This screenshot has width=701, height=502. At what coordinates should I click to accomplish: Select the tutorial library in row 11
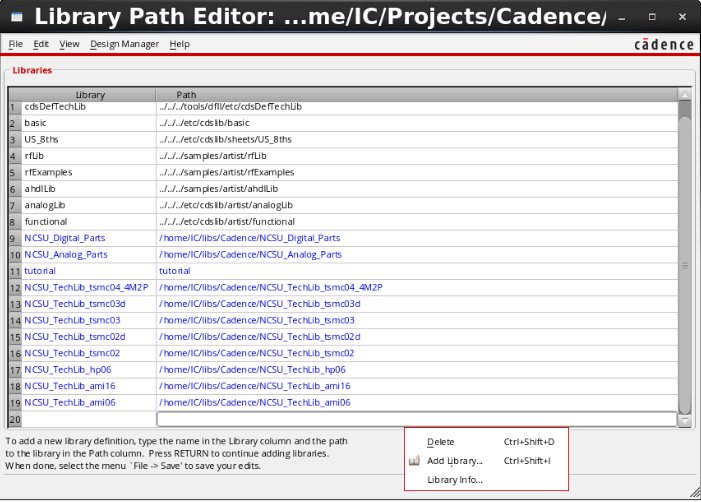coord(40,271)
